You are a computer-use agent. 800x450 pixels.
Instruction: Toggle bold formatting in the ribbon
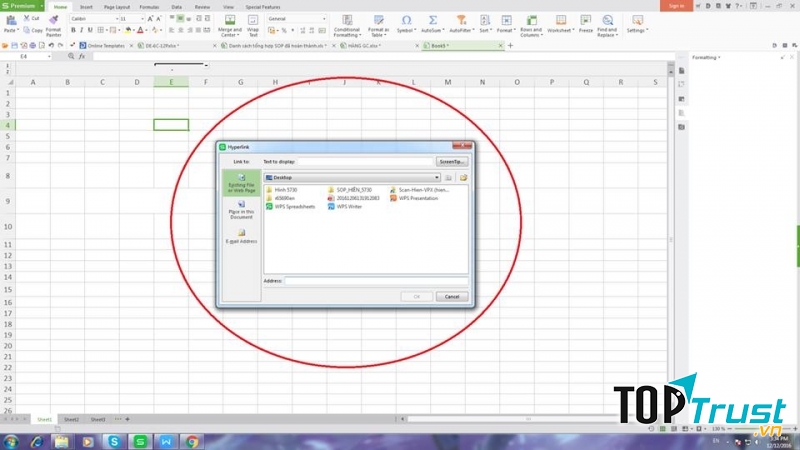pos(74,30)
